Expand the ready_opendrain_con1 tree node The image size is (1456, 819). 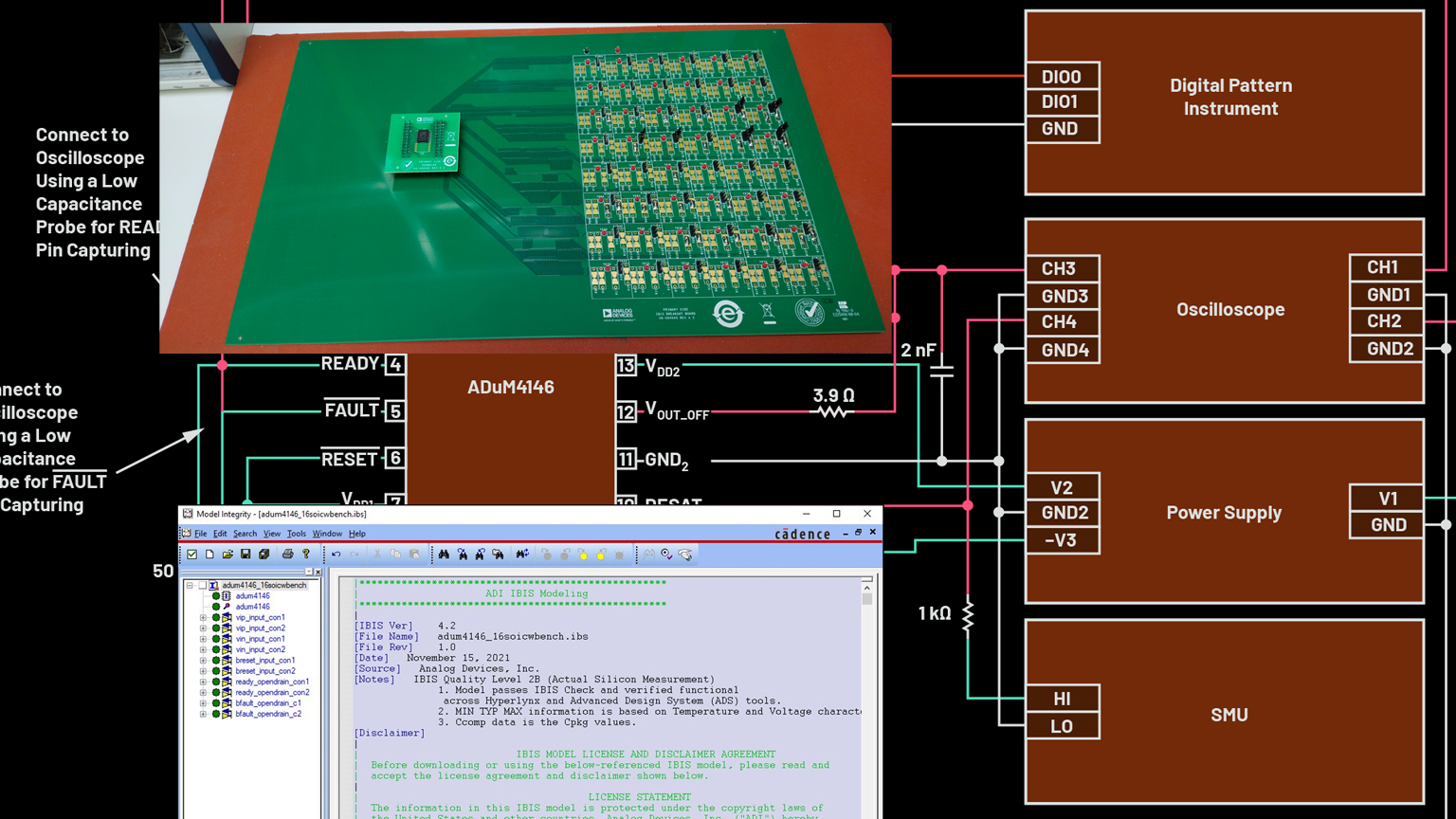click(203, 682)
